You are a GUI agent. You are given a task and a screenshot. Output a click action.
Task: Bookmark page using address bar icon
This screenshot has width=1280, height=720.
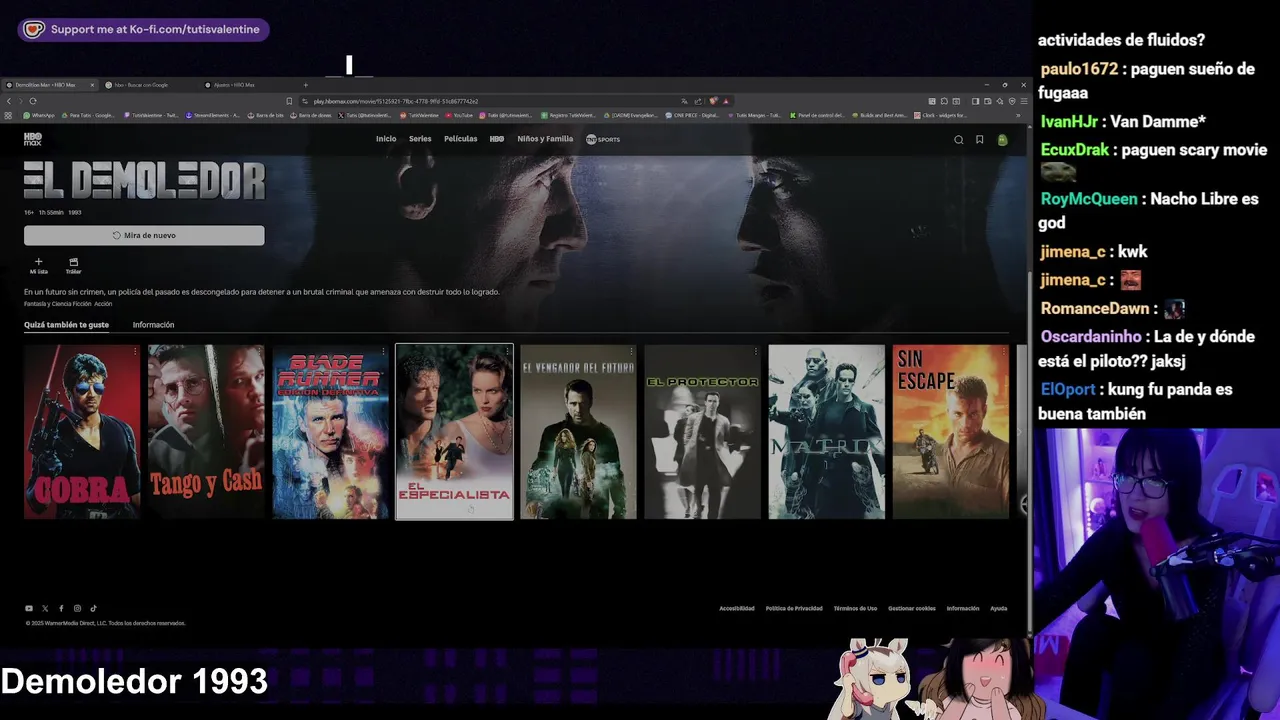pos(289,101)
